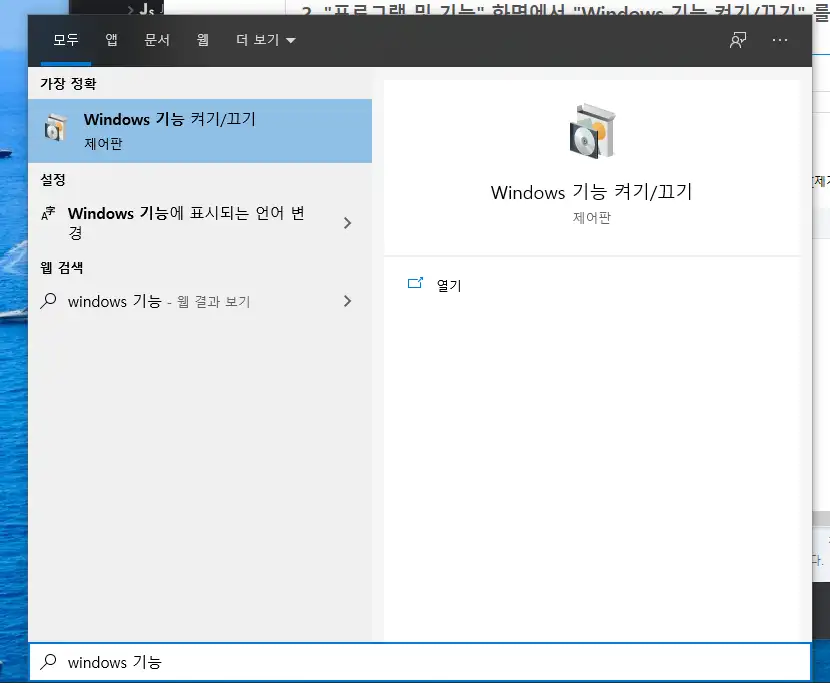The width and height of the screenshot is (830, 683).
Task: Click the 제어판 label under the preview title
Action: [592, 218]
